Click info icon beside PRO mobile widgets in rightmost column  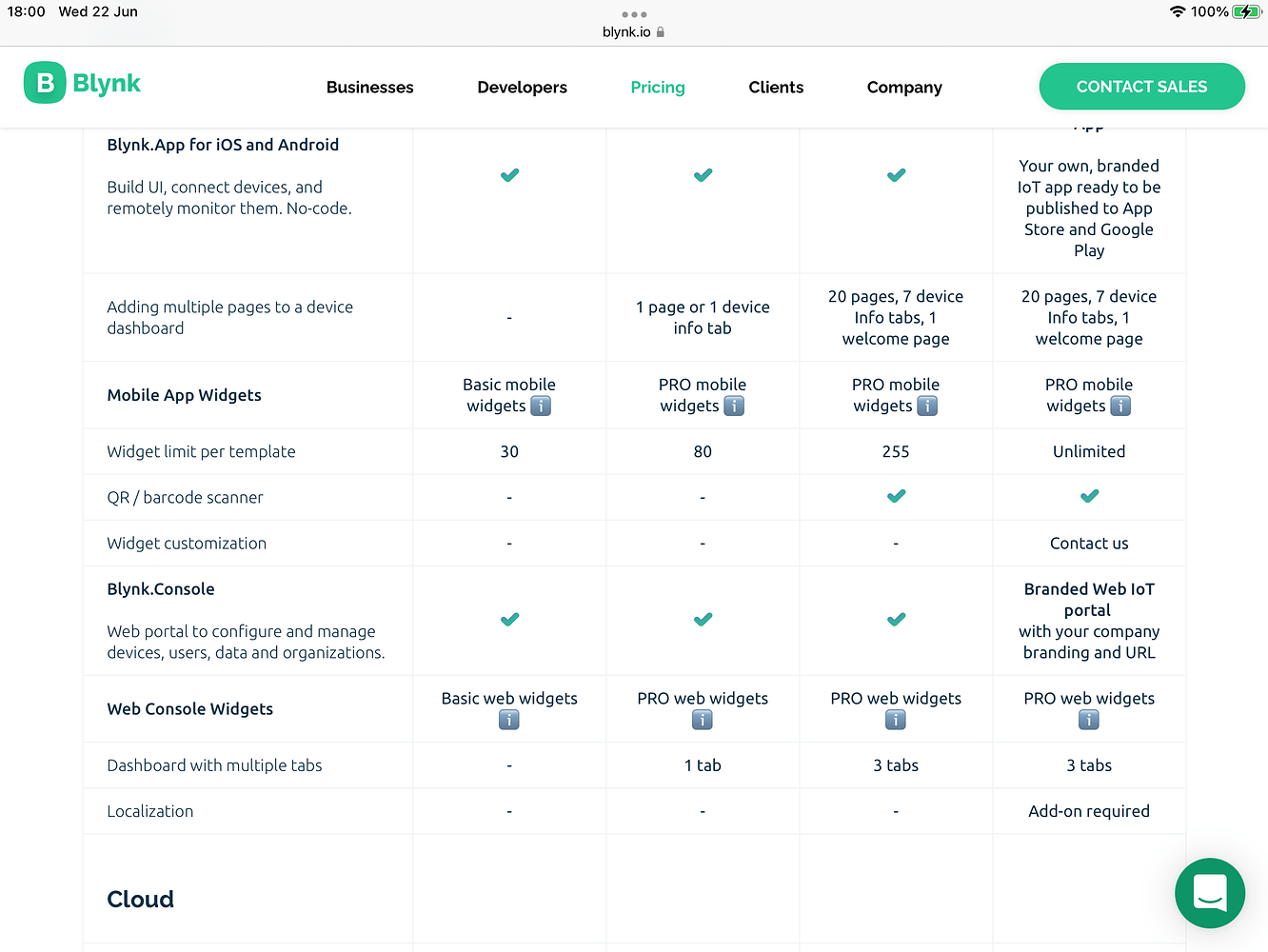click(1120, 406)
